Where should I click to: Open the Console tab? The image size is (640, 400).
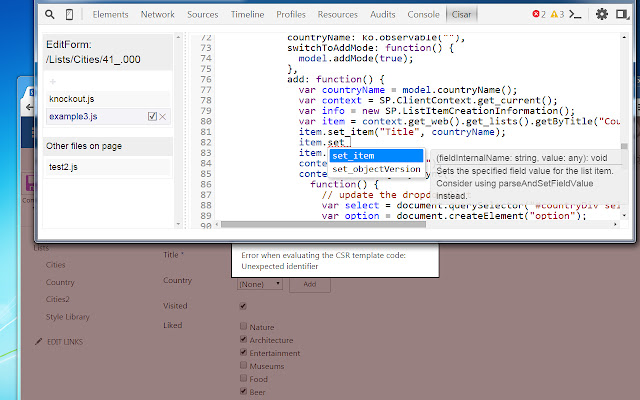coord(423,15)
